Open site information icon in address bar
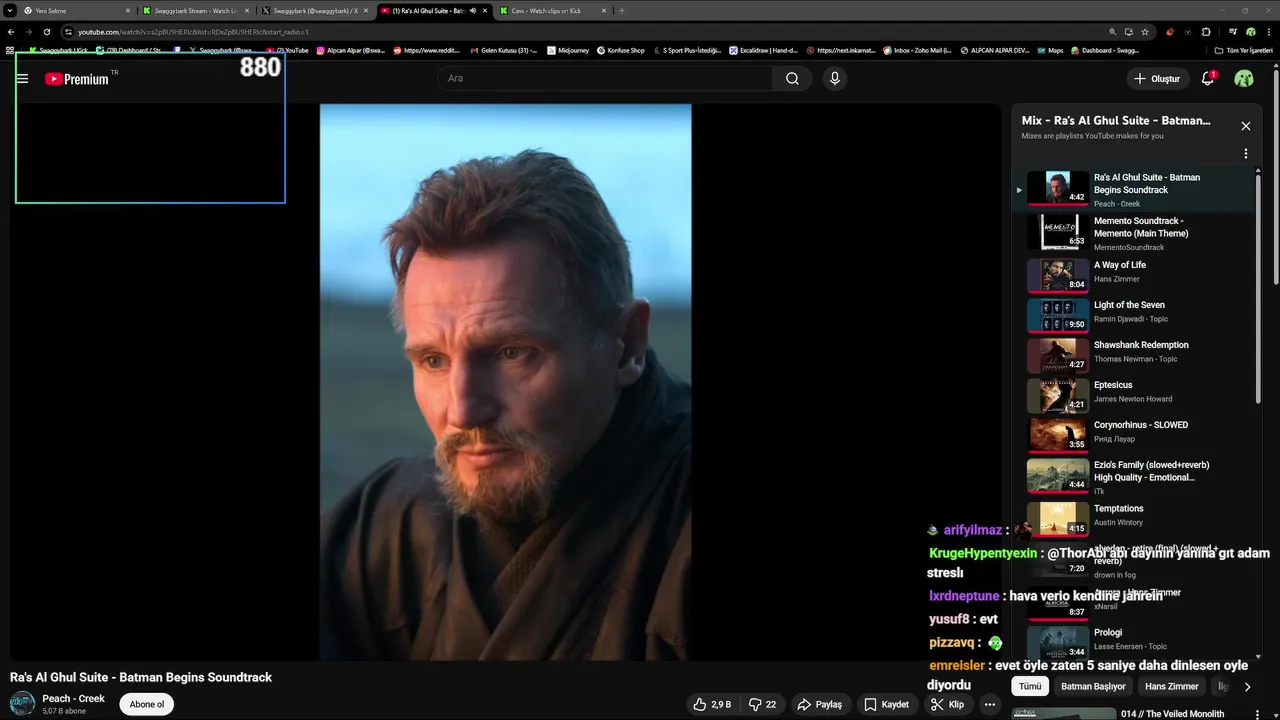Viewport: 1280px width, 720px height. (x=68, y=32)
